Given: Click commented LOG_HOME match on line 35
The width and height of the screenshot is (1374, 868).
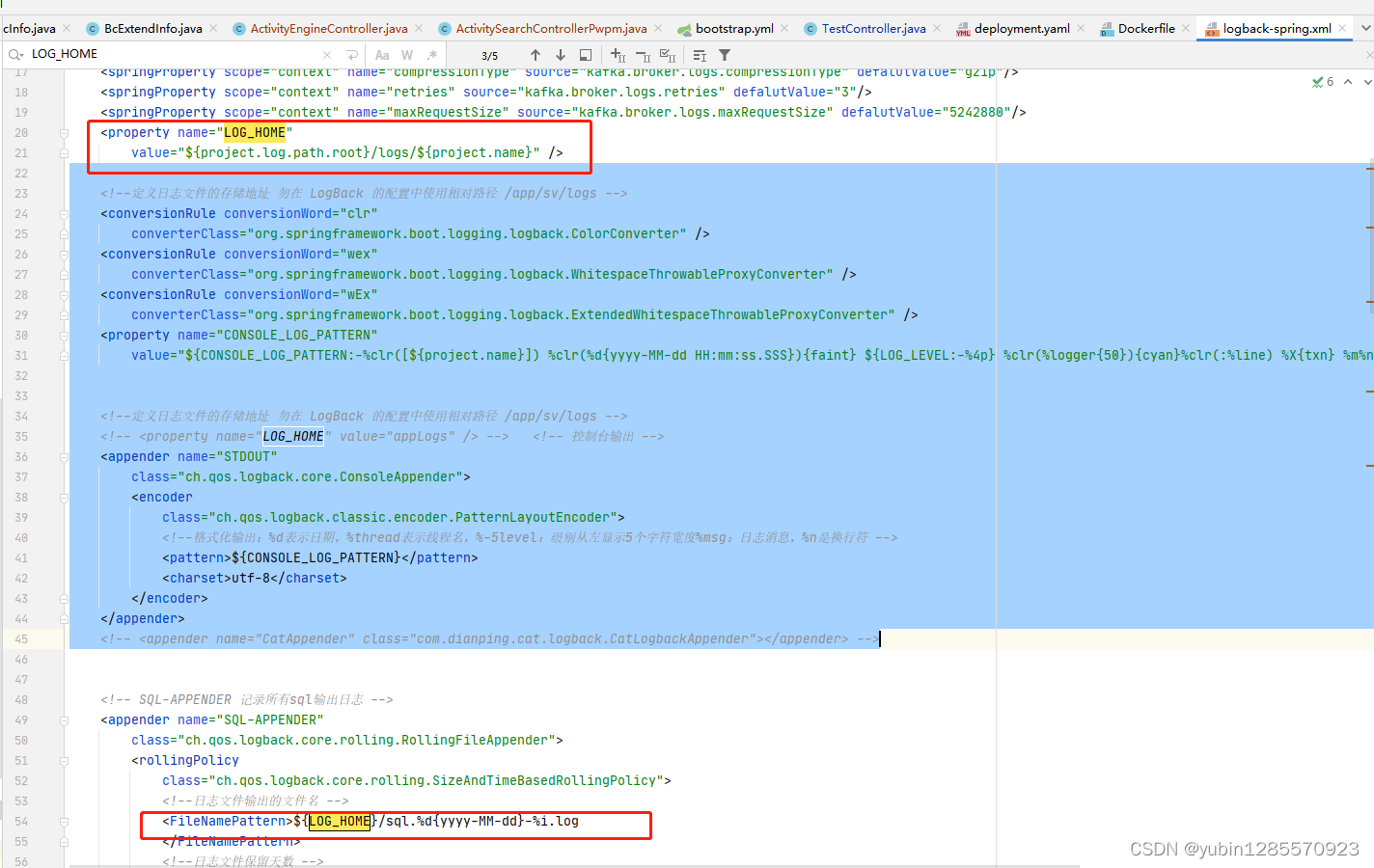Looking at the screenshot, I should 293,437.
